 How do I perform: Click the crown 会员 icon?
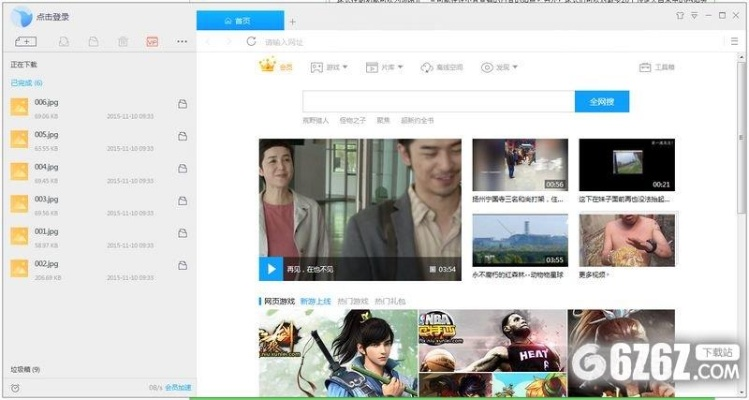pyautogui.click(x=268, y=67)
